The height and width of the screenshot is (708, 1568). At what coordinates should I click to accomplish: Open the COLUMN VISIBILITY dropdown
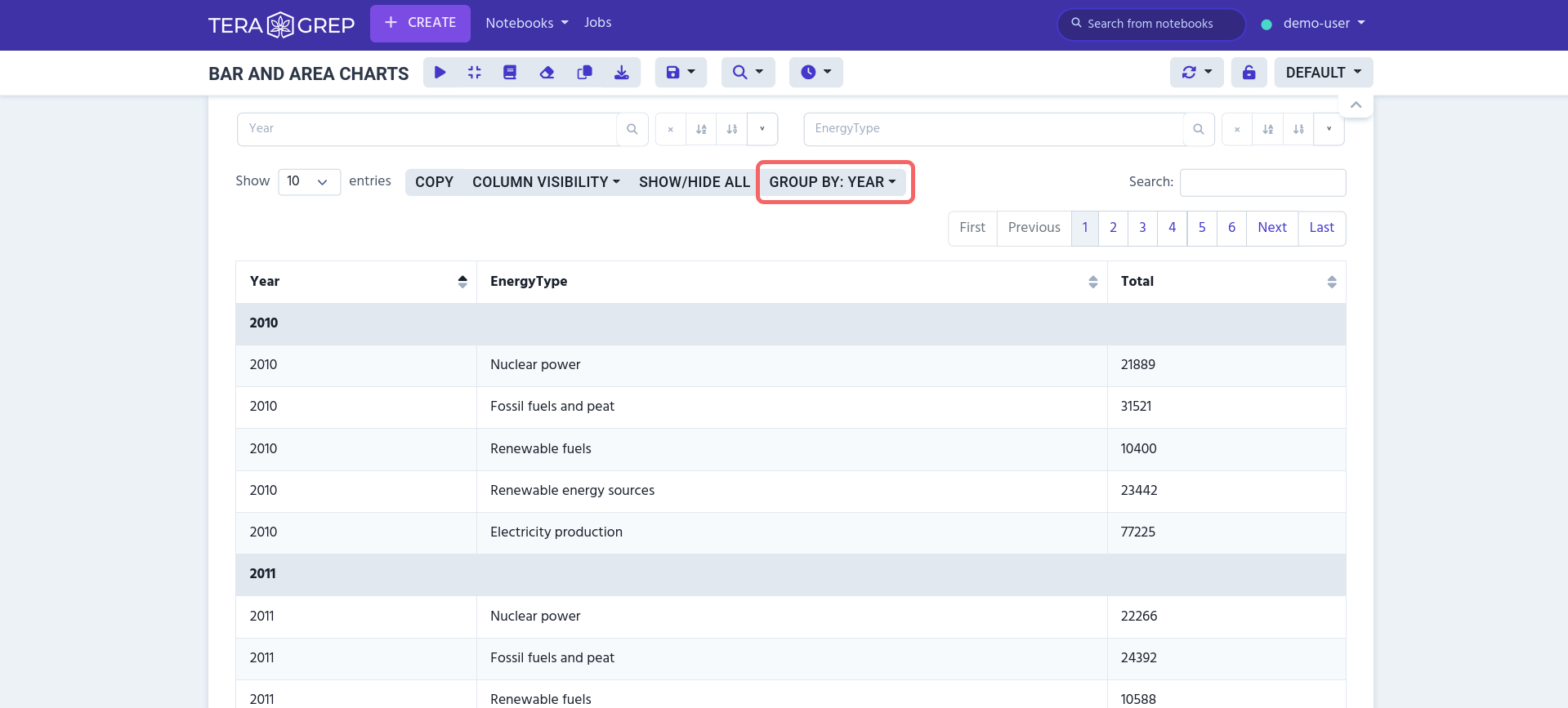(546, 182)
